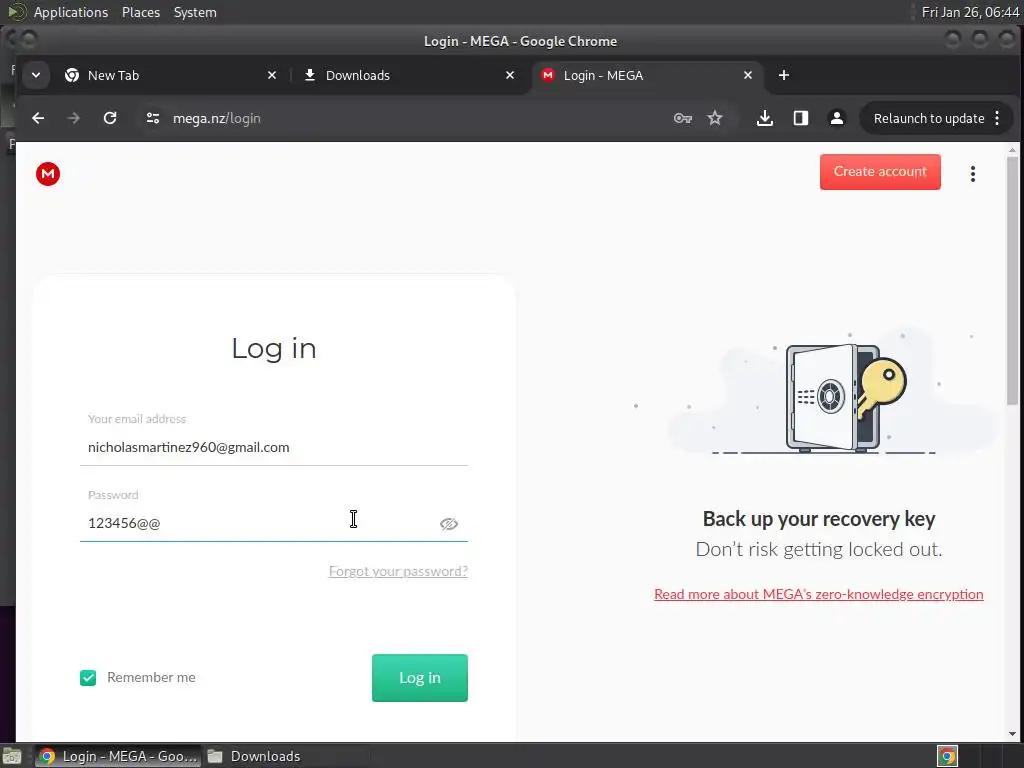Click the MEGA logo icon
Image resolution: width=1024 pixels, height=768 pixels.
[48, 174]
